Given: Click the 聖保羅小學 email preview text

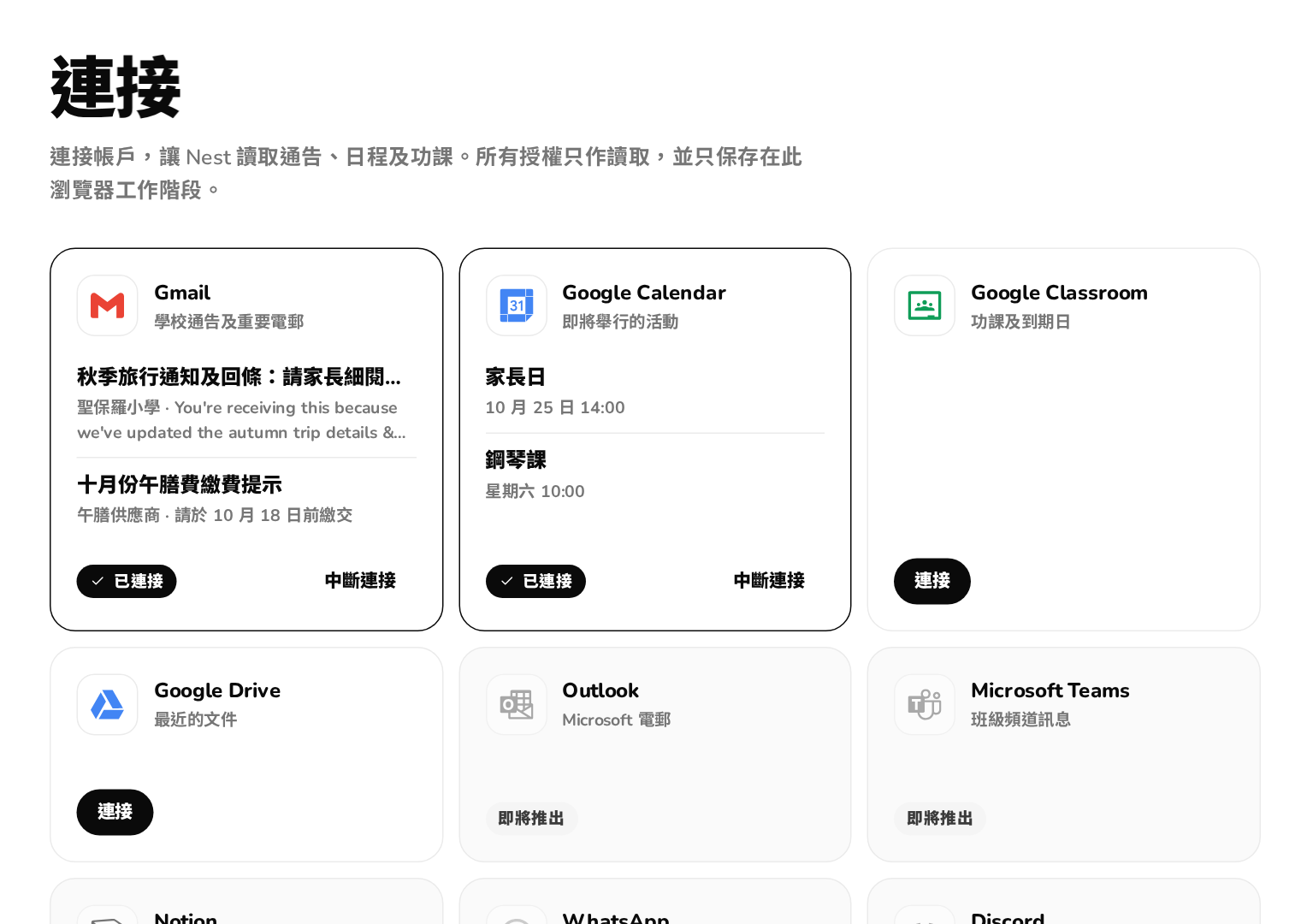Looking at the screenshot, I should (241, 420).
